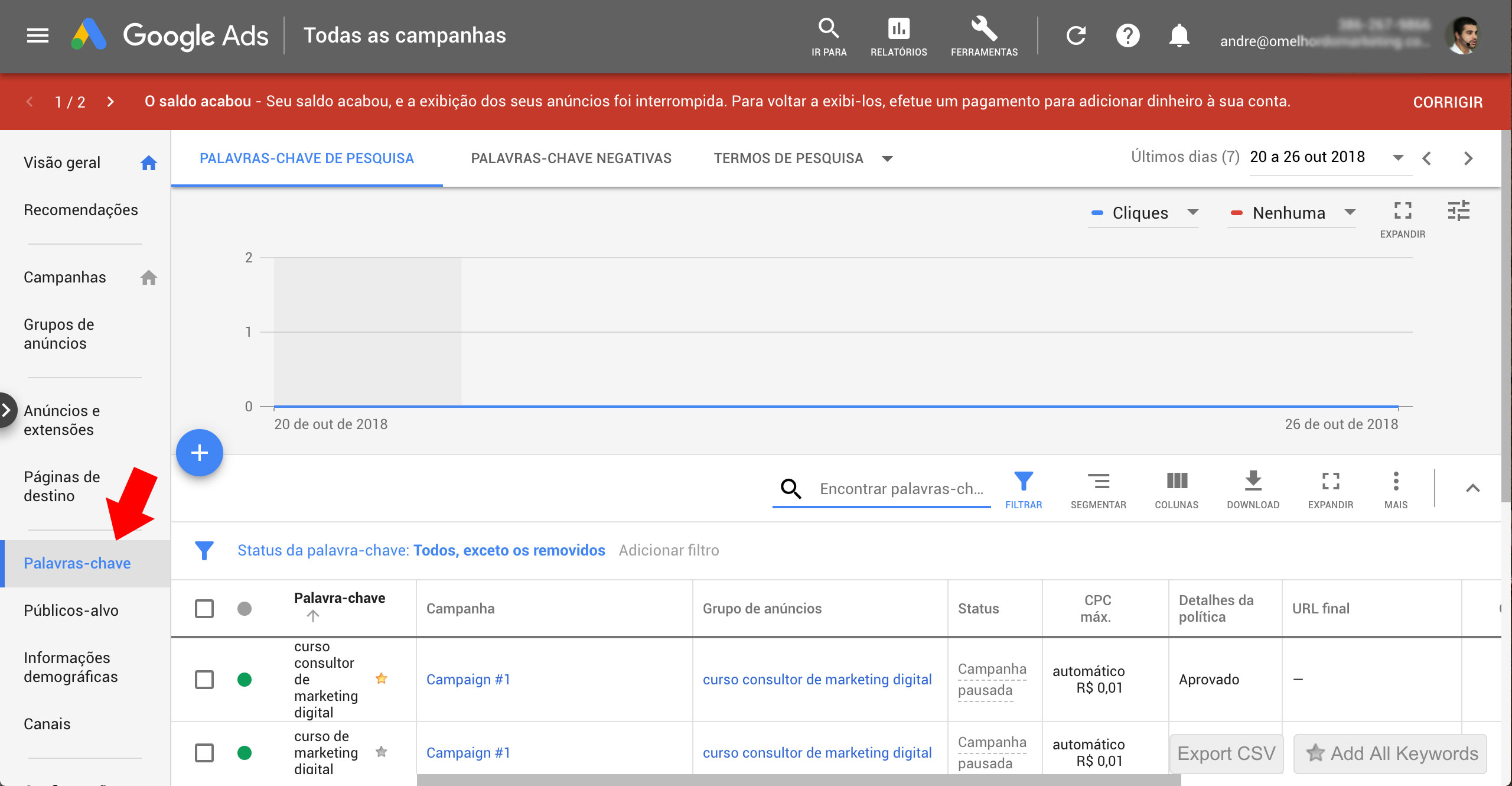Open the Download icon in table toolbar
Viewport: 1512px width, 786px height.
(1253, 488)
